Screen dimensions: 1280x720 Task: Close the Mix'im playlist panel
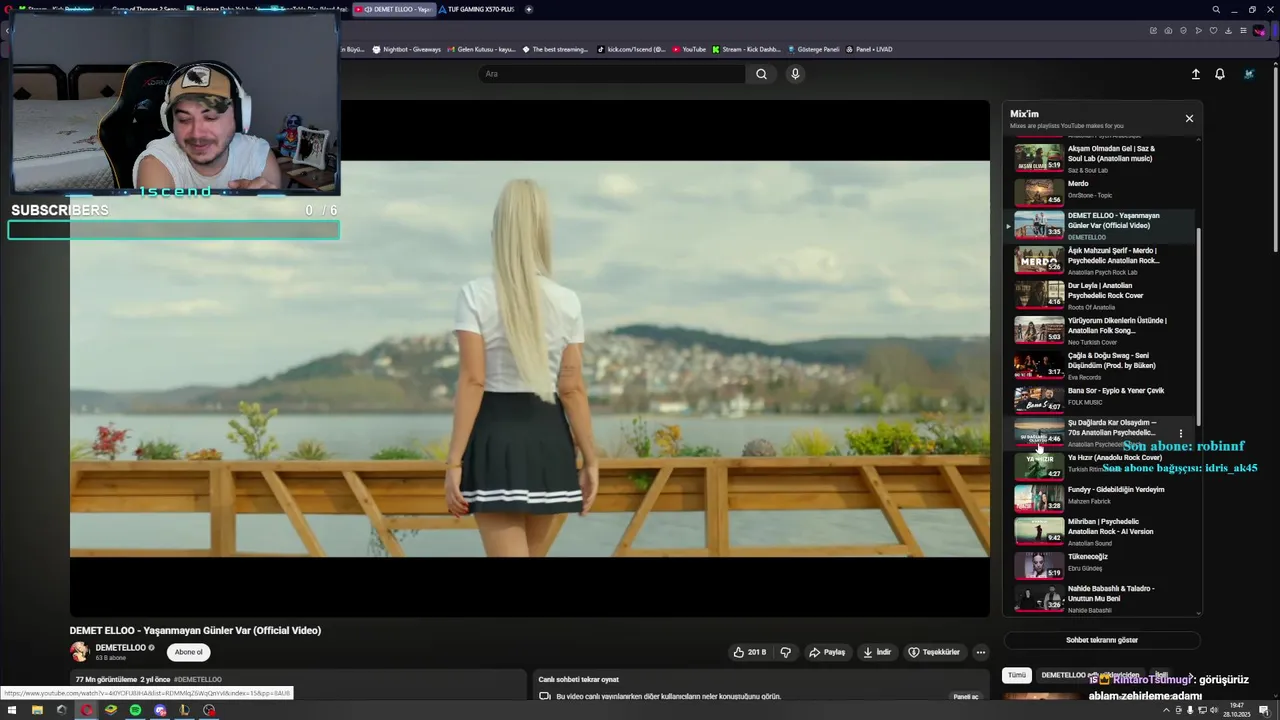pos(1189,118)
